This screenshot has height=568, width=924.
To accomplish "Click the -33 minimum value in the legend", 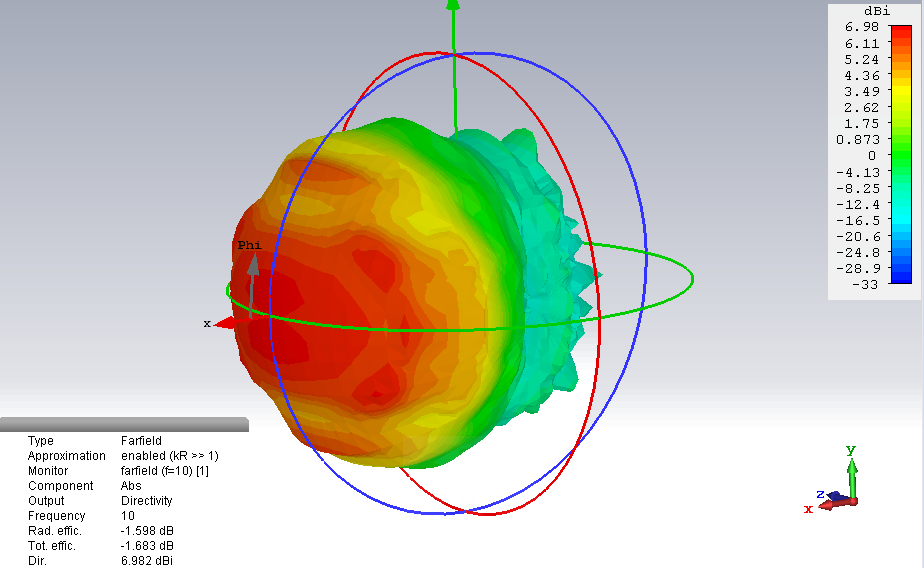I will [865, 285].
